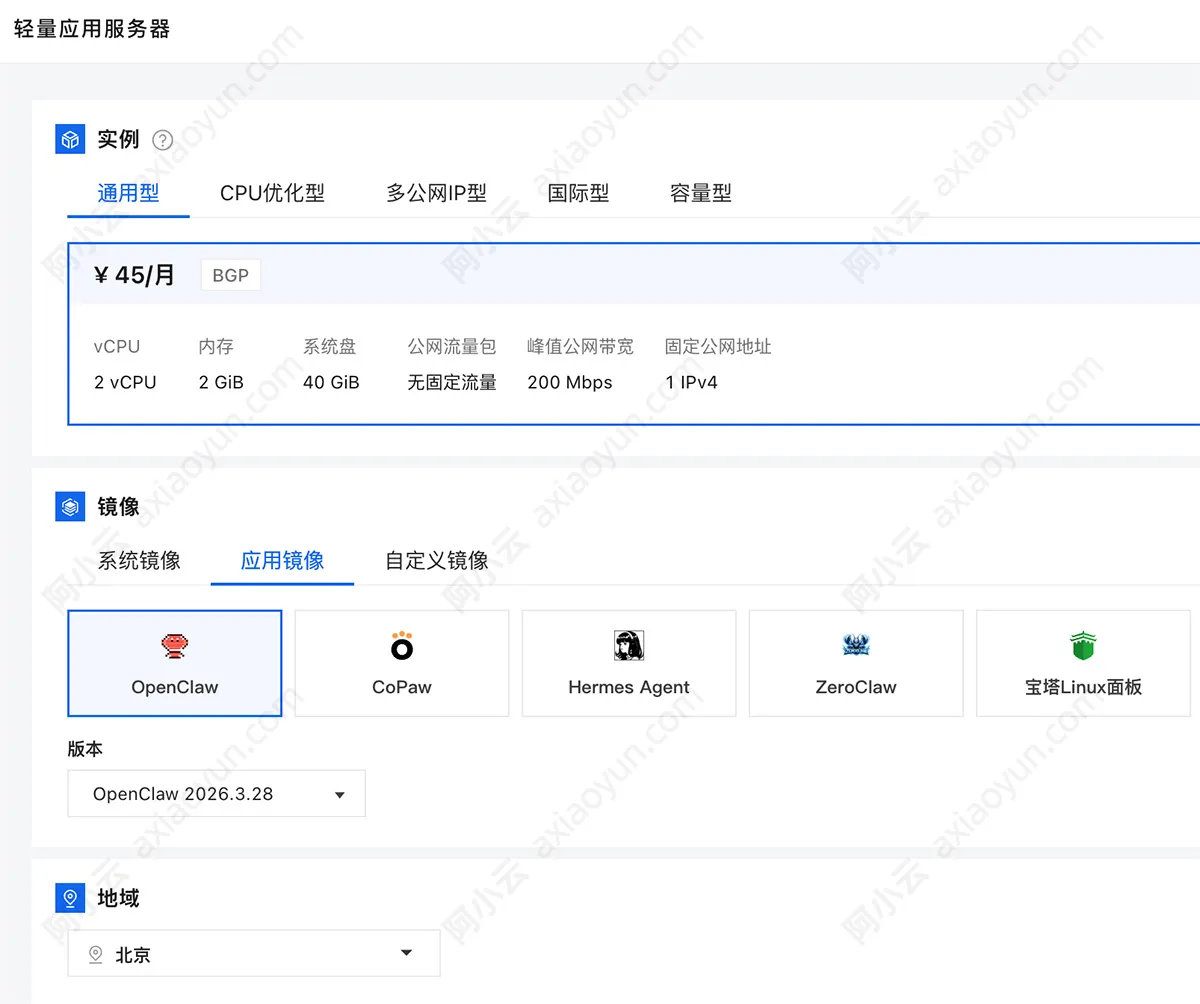1200x1004 pixels.
Task: Switch to the 系统镜像 tab
Action: coord(138,561)
